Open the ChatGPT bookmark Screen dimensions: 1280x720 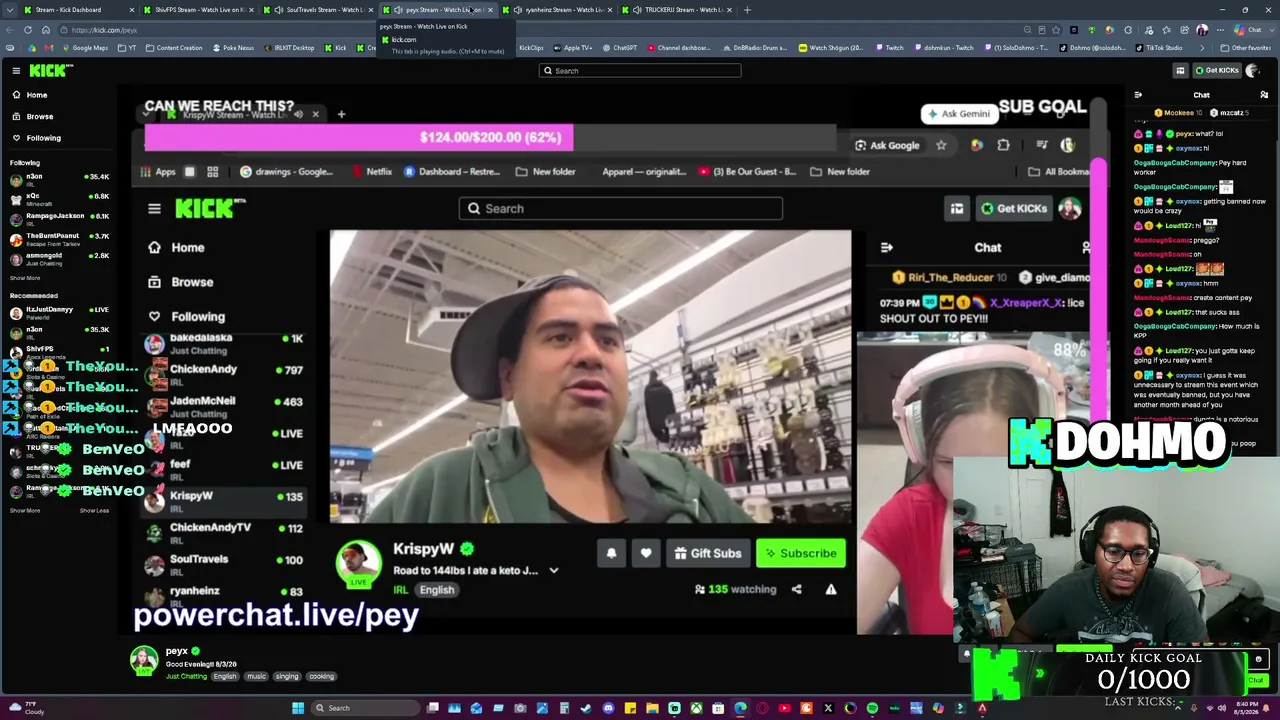coord(620,48)
